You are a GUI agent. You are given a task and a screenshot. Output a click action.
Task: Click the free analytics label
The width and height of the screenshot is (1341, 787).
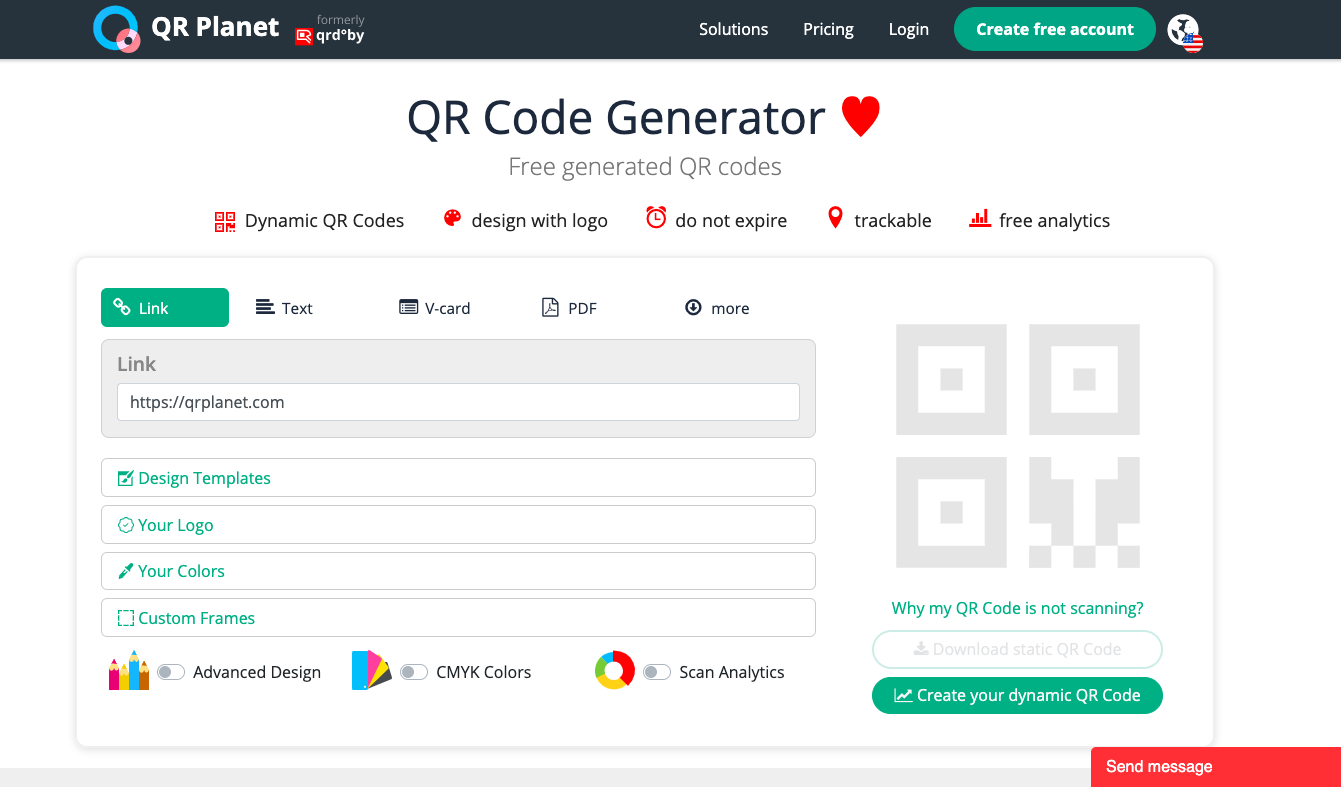(x=1054, y=221)
